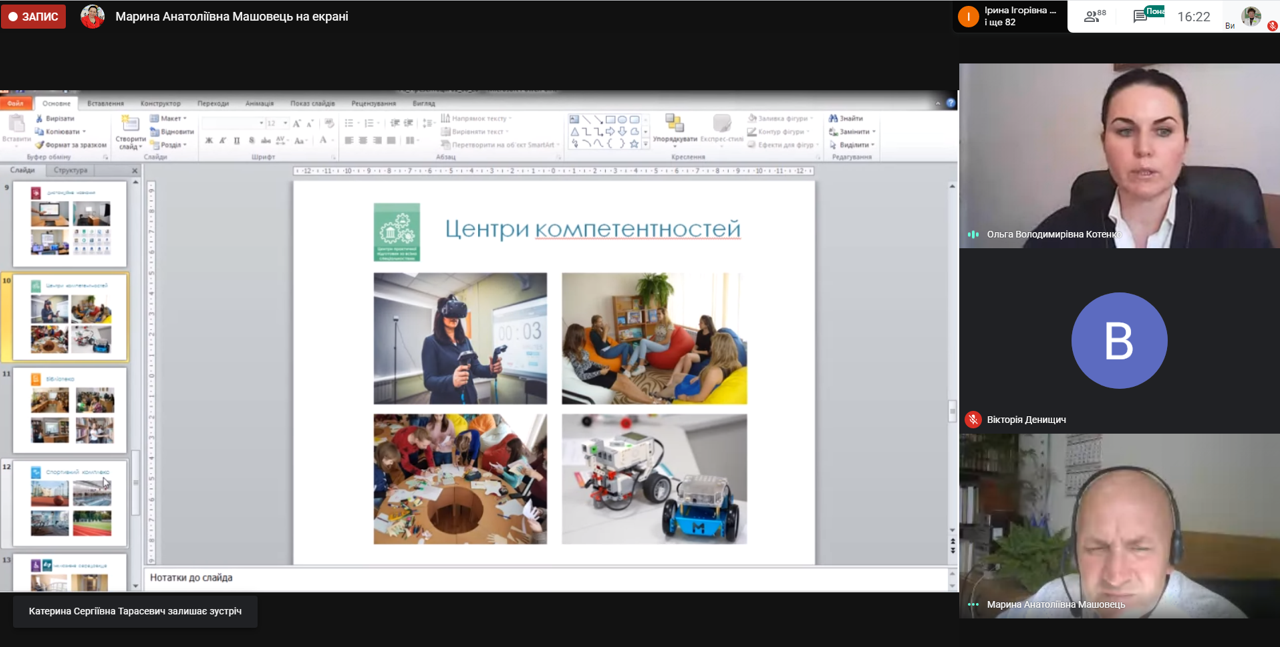
Task: Click the Вирізати (Cut) scissors icon
Action: [40, 118]
